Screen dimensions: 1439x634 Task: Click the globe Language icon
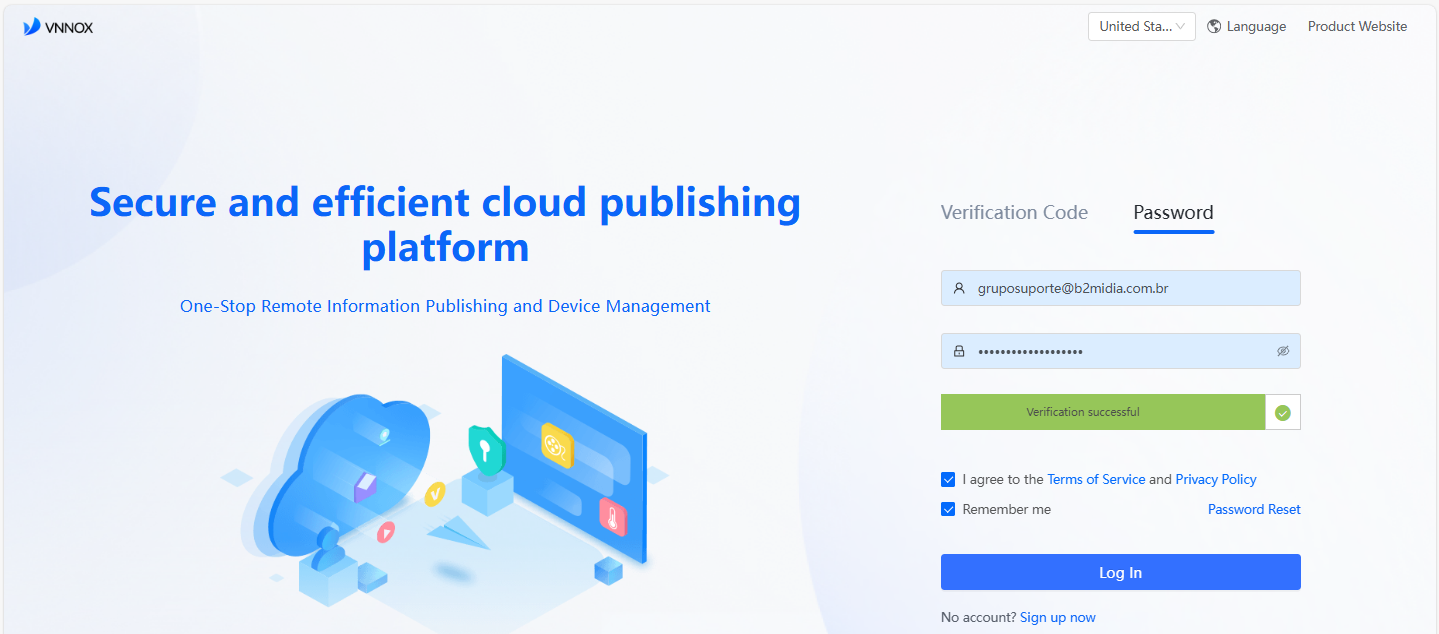click(x=1214, y=27)
